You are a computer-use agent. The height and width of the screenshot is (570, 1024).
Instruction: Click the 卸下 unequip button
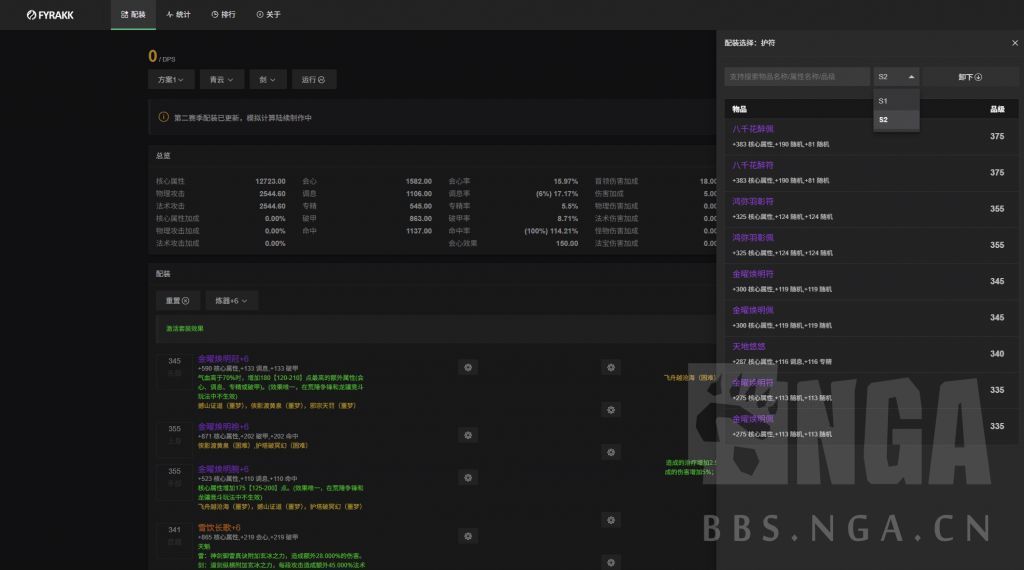(x=970, y=77)
